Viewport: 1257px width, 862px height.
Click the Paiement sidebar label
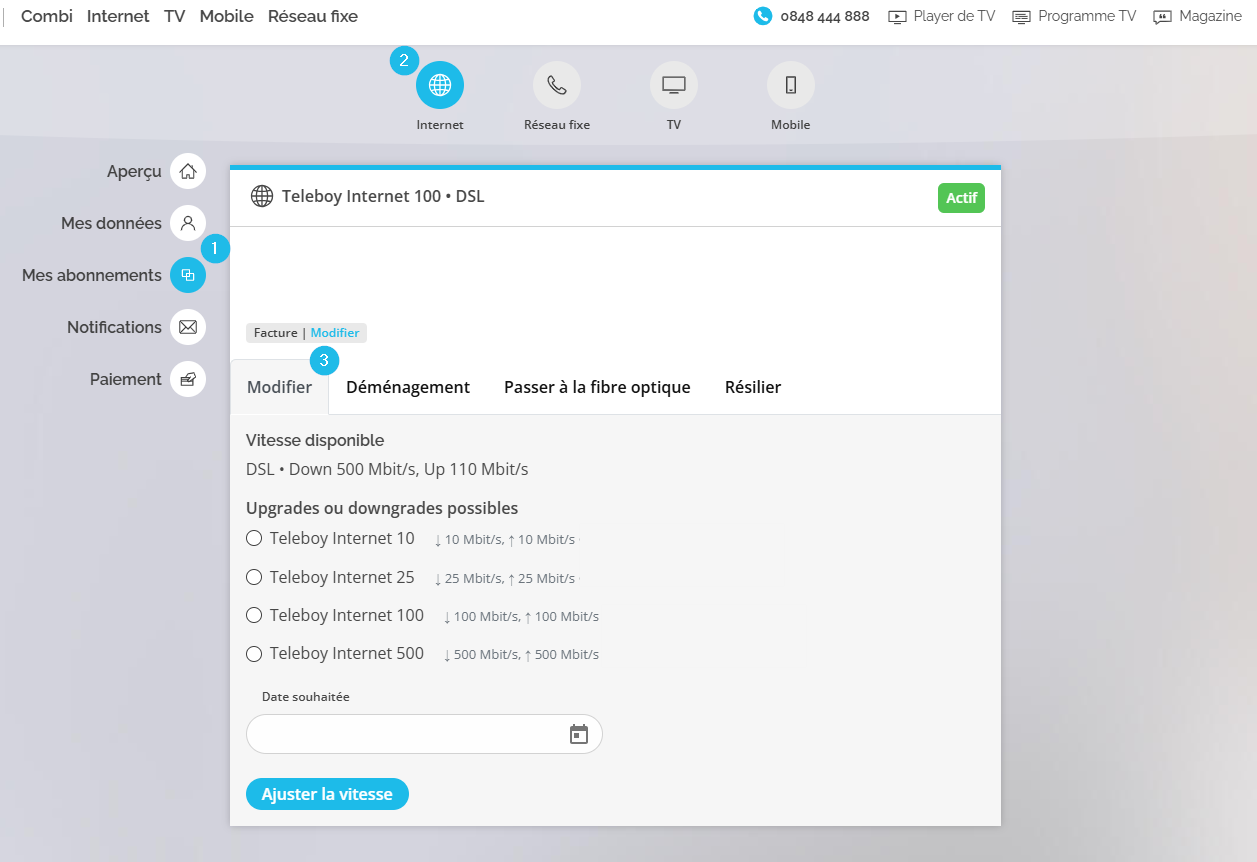pyautogui.click(x=126, y=379)
